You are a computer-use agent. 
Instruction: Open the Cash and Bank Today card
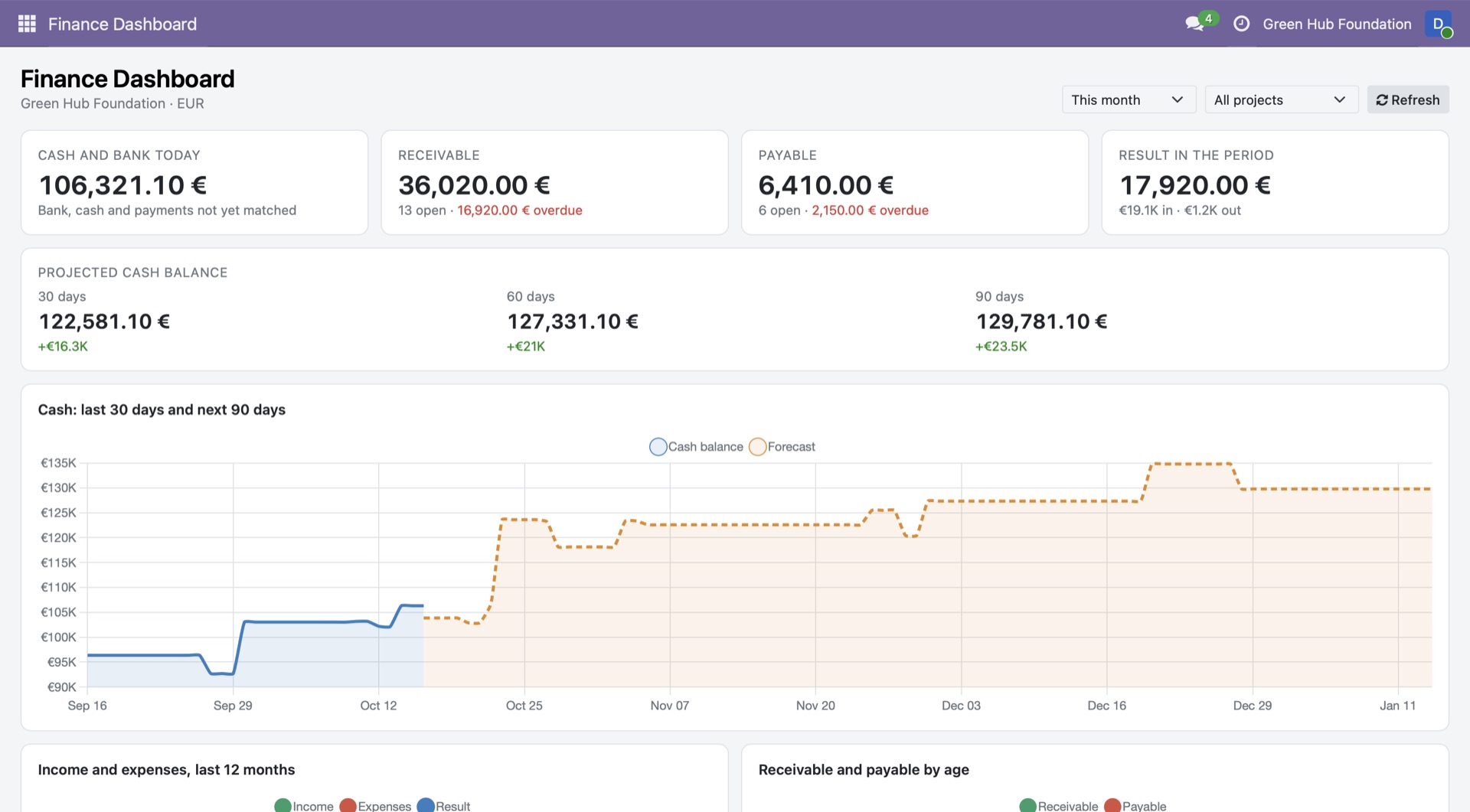(x=194, y=182)
